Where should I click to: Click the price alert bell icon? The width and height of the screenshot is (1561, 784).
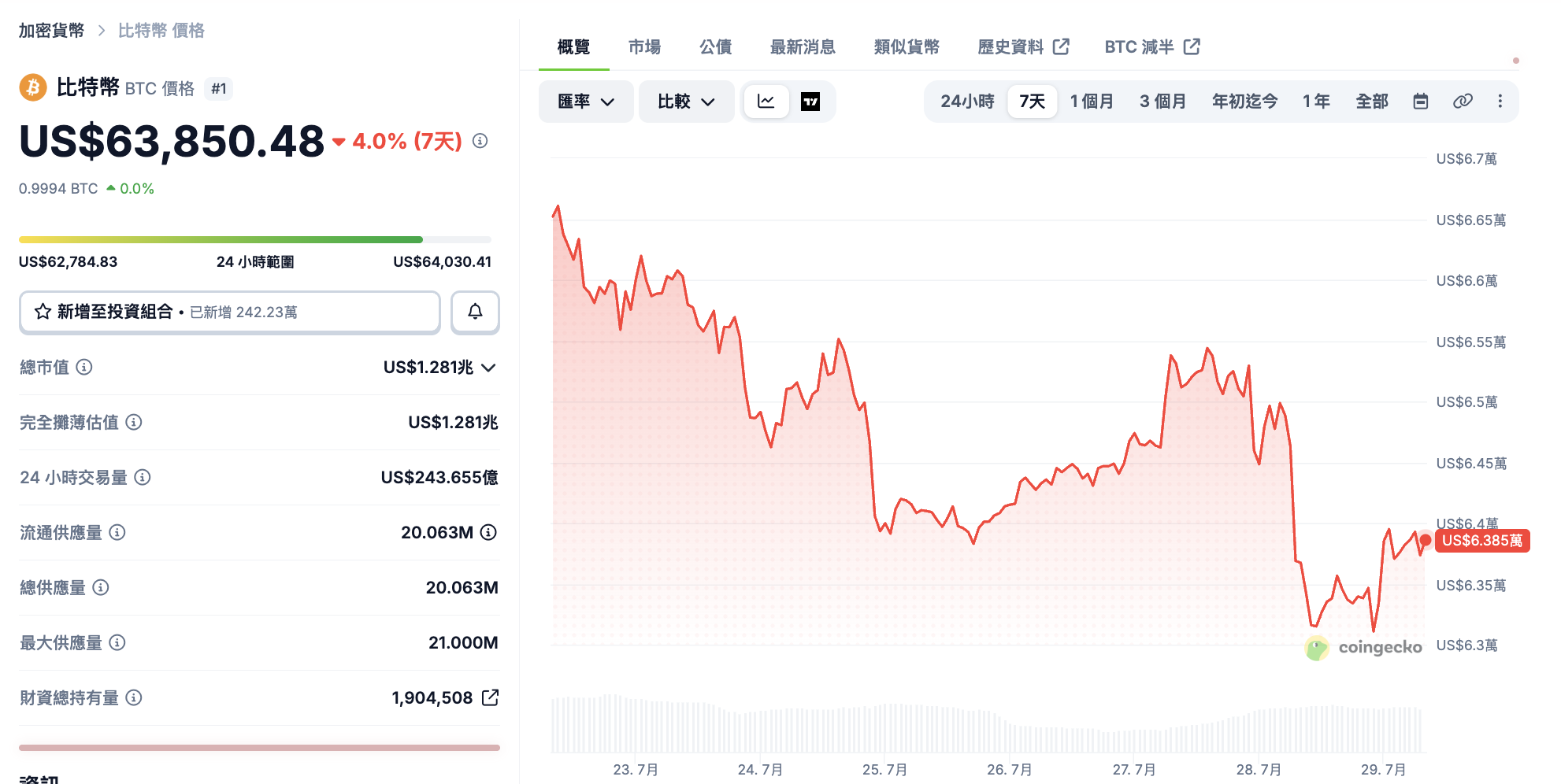point(475,312)
